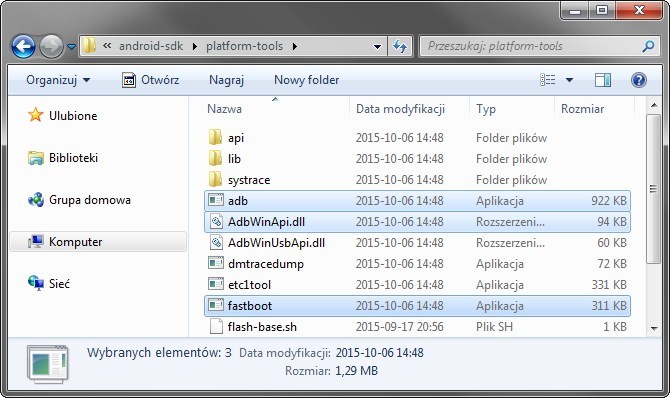Screen dimensions: 670x398
Task: Click Nagraj in the toolbar
Action: coord(226,80)
